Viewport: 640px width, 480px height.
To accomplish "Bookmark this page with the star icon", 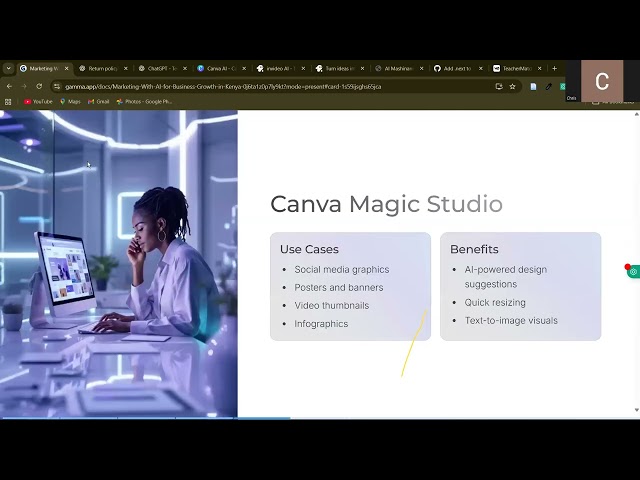I will [513, 87].
